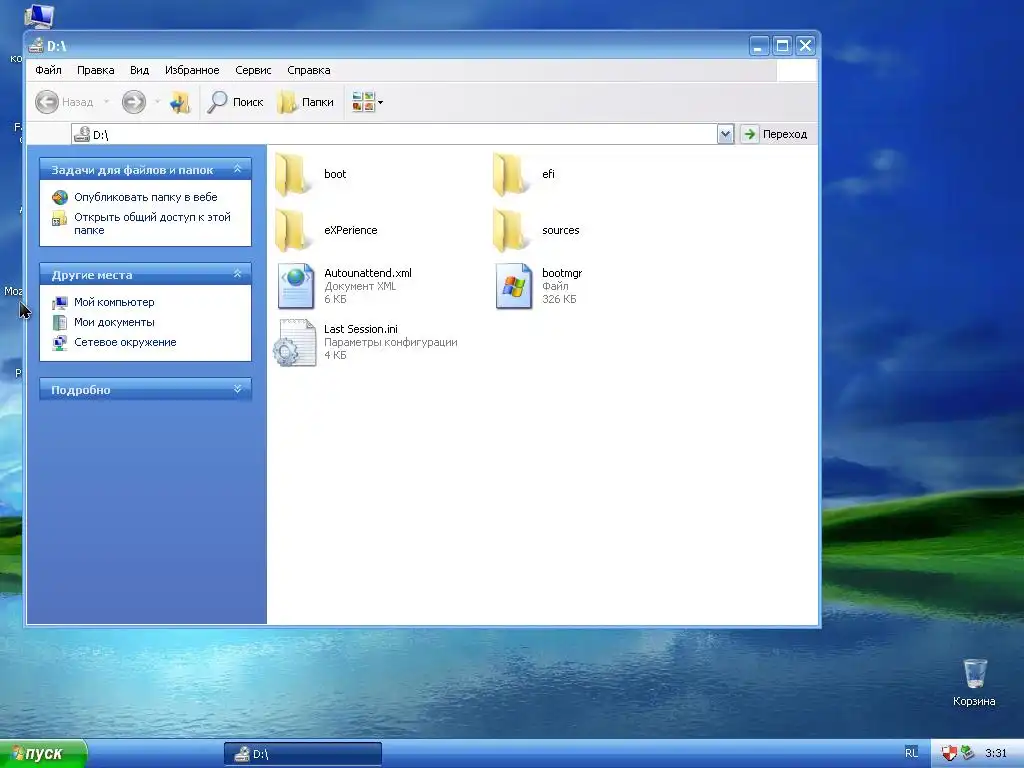The image size is (1024, 768).
Task: Click the drive icon in address bar
Action: (82, 134)
